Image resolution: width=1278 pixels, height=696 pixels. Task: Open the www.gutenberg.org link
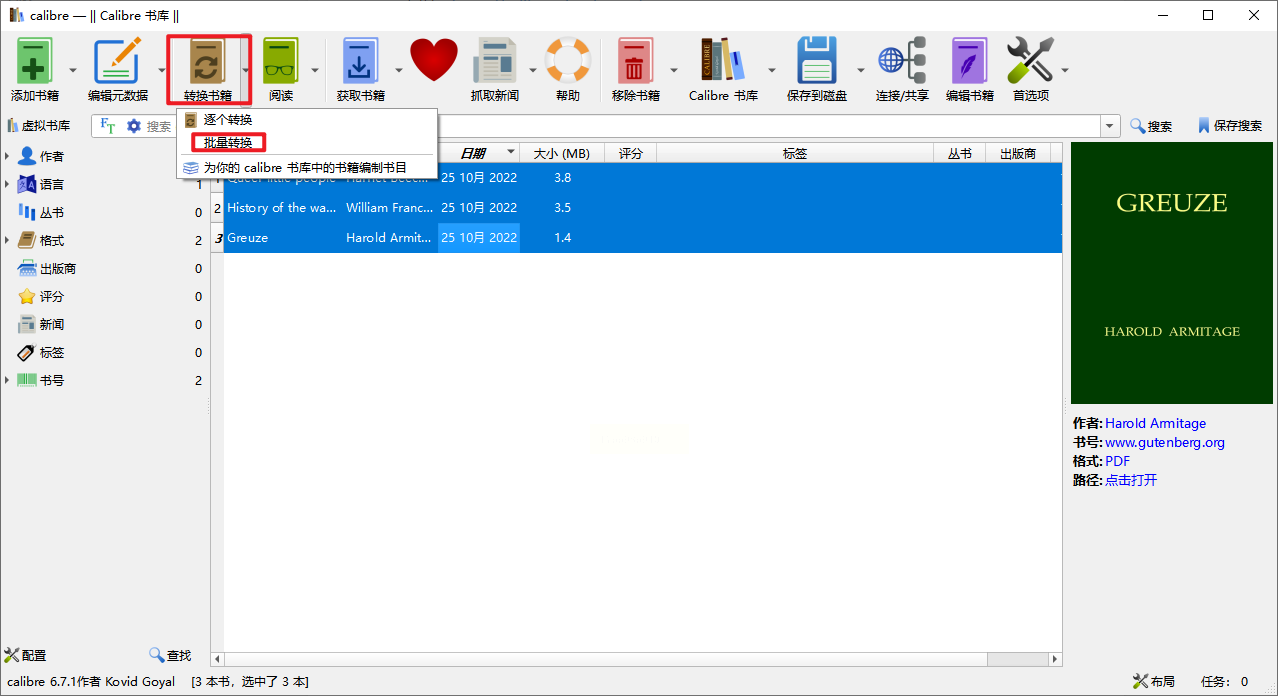click(x=1164, y=442)
